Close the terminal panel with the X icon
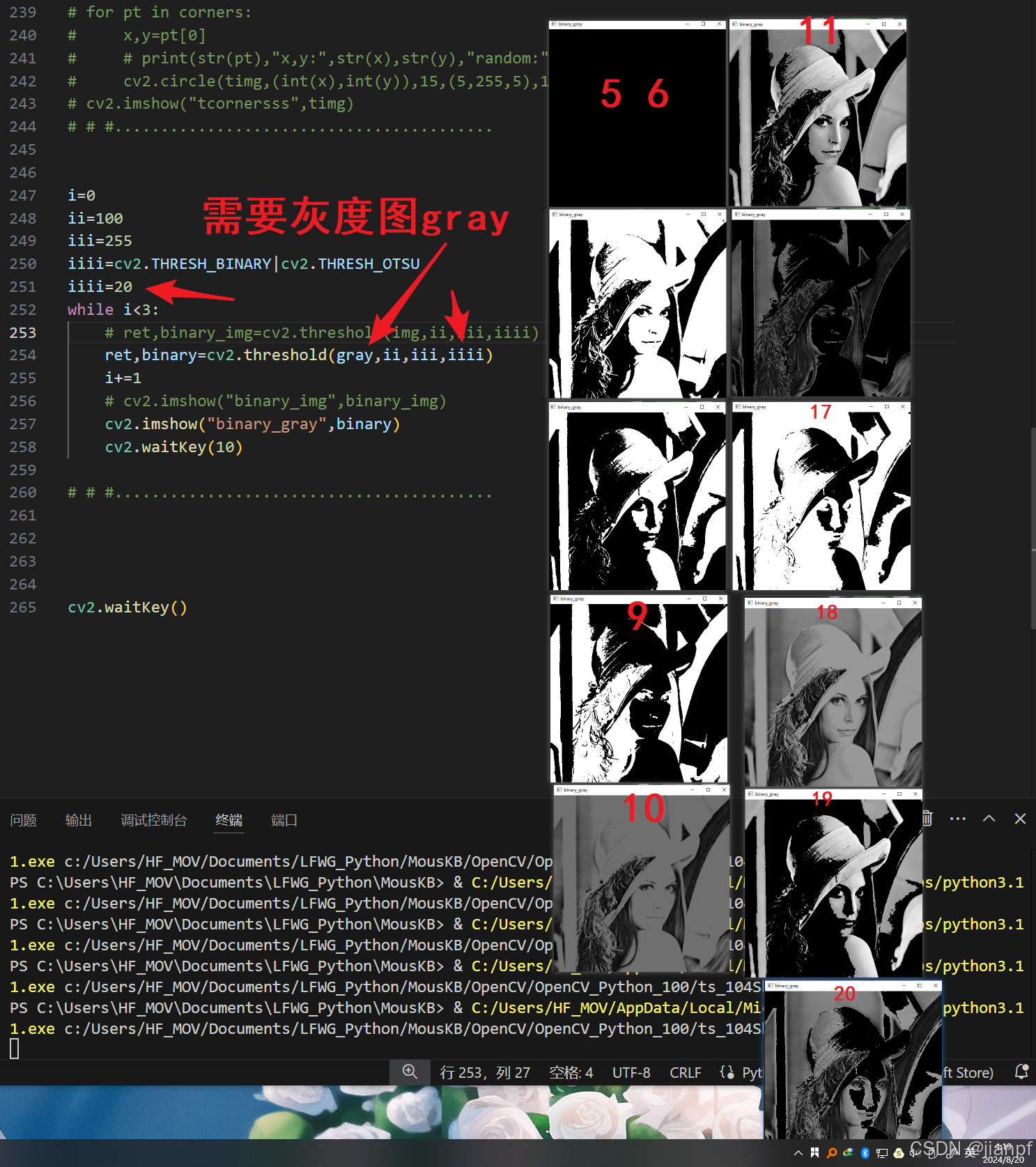The width and height of the screenshot is (1036, 1167). click(x=1020, y=819)
